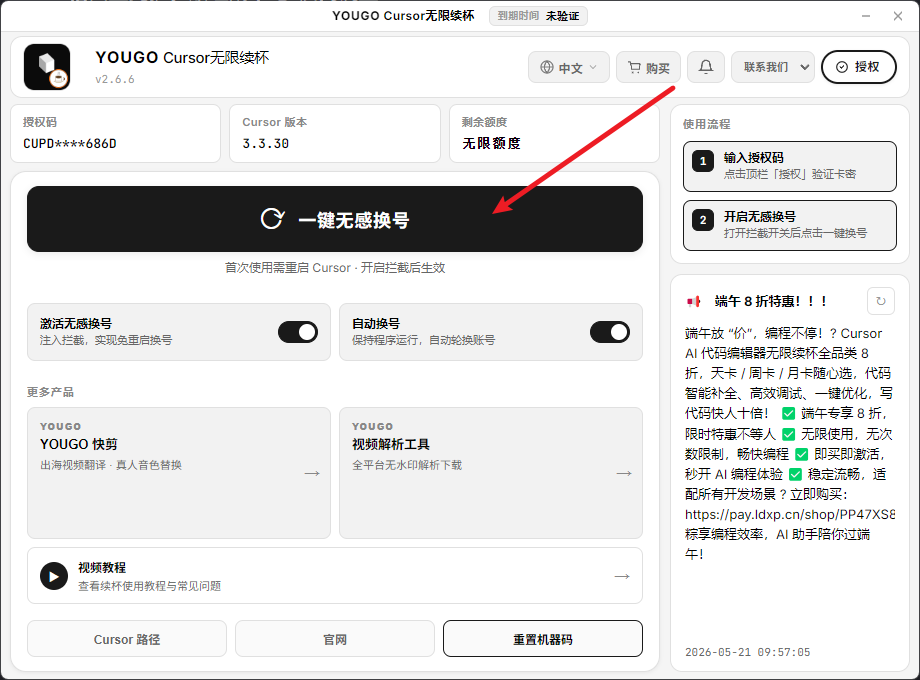Click step number 2 badge icon
The width and height of the screenshot is (920, 680).
tap(703, 220)
